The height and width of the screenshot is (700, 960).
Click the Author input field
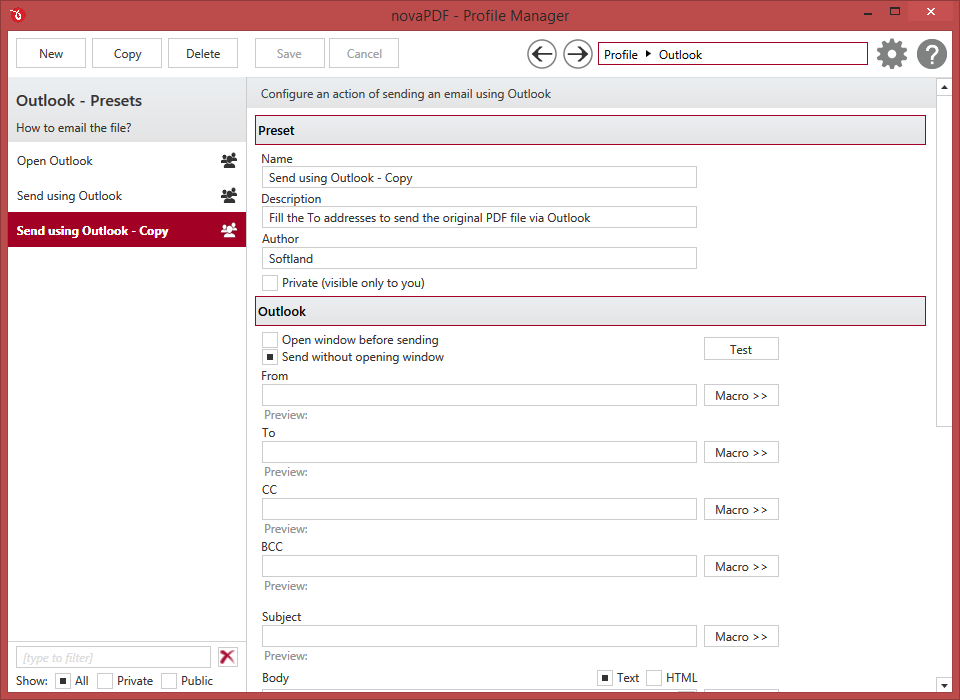coord(479,258)
